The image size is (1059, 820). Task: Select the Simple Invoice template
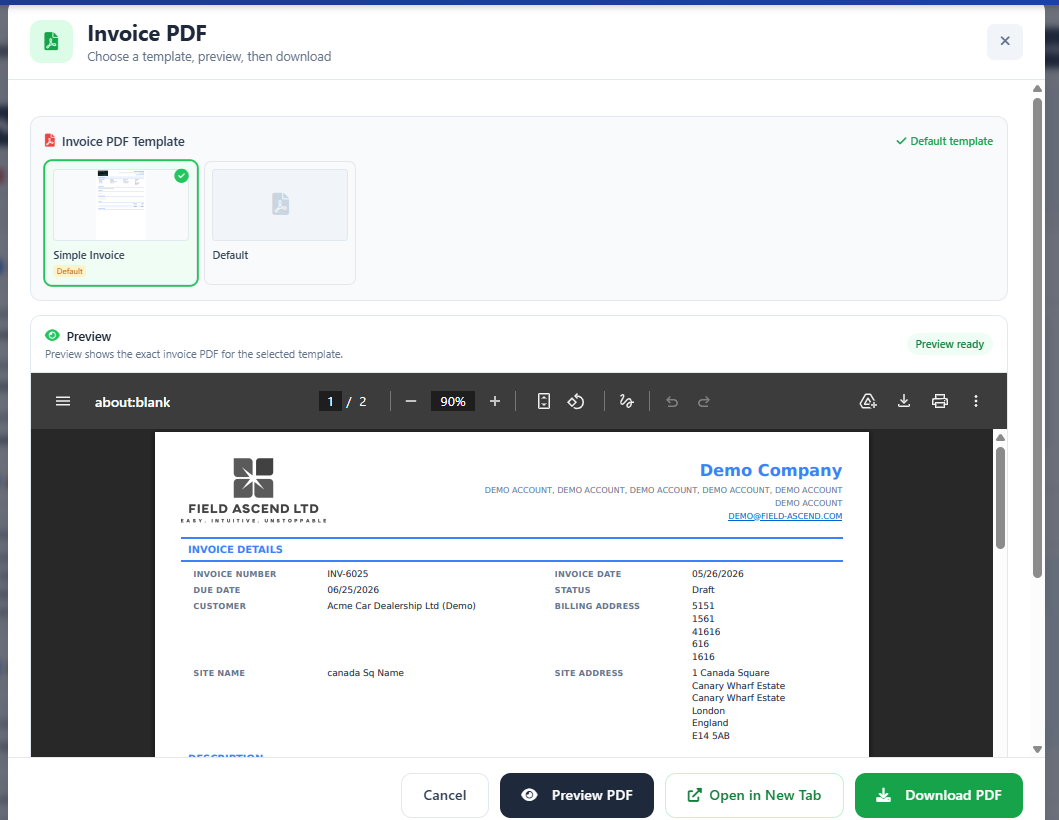click(121, 223)
